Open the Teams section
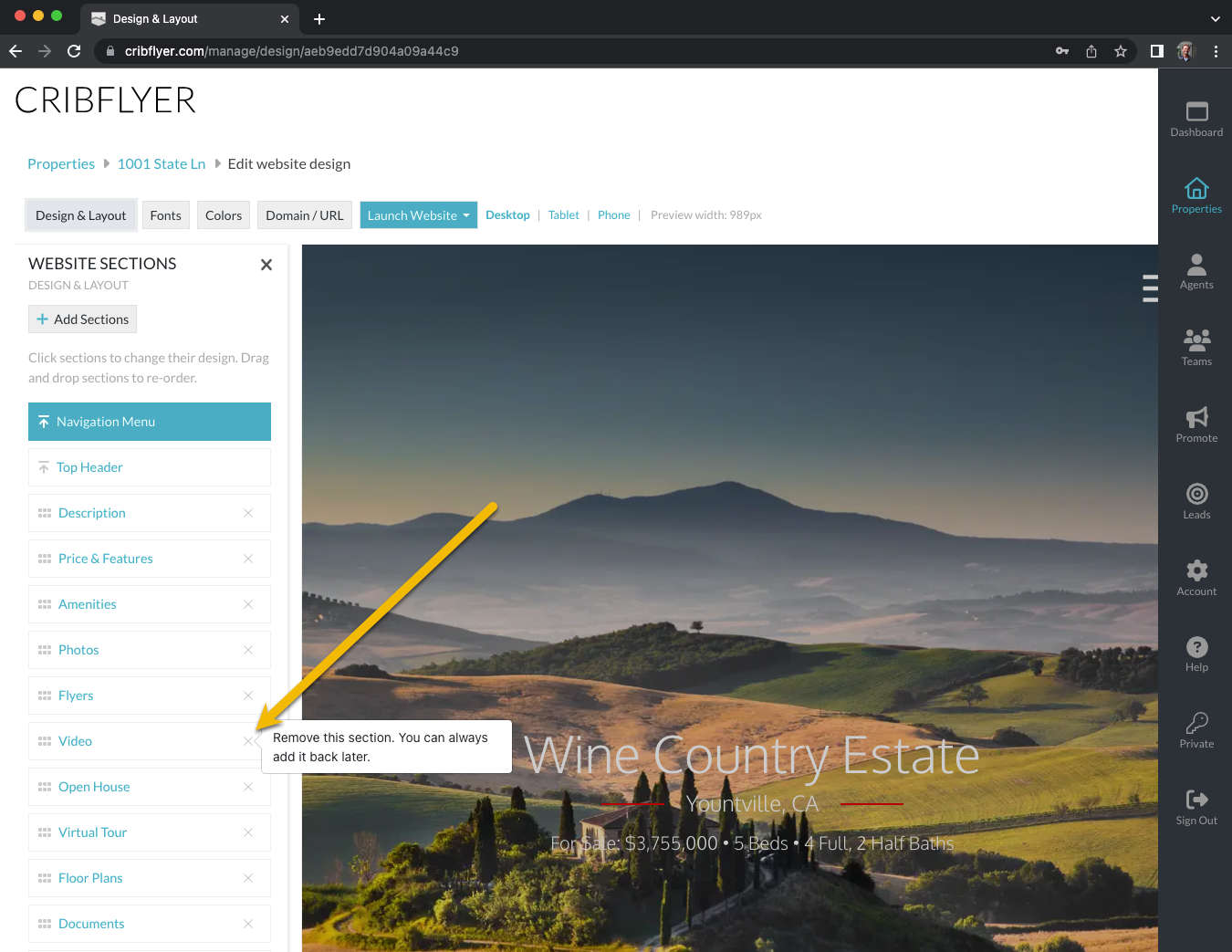 (x=1196, y=349)
